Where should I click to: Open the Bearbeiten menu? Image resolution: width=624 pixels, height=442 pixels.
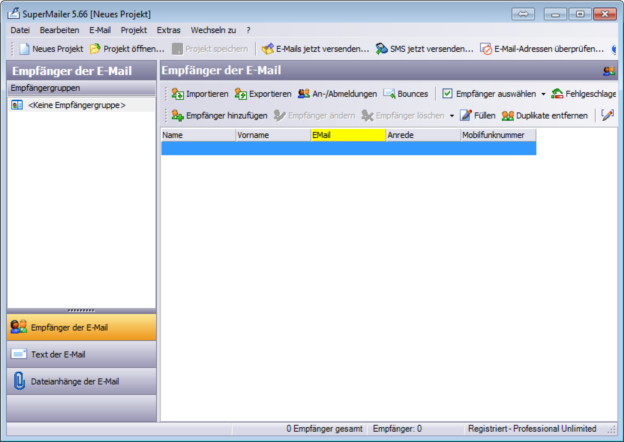pyautogui.click(x=59, y=30)
